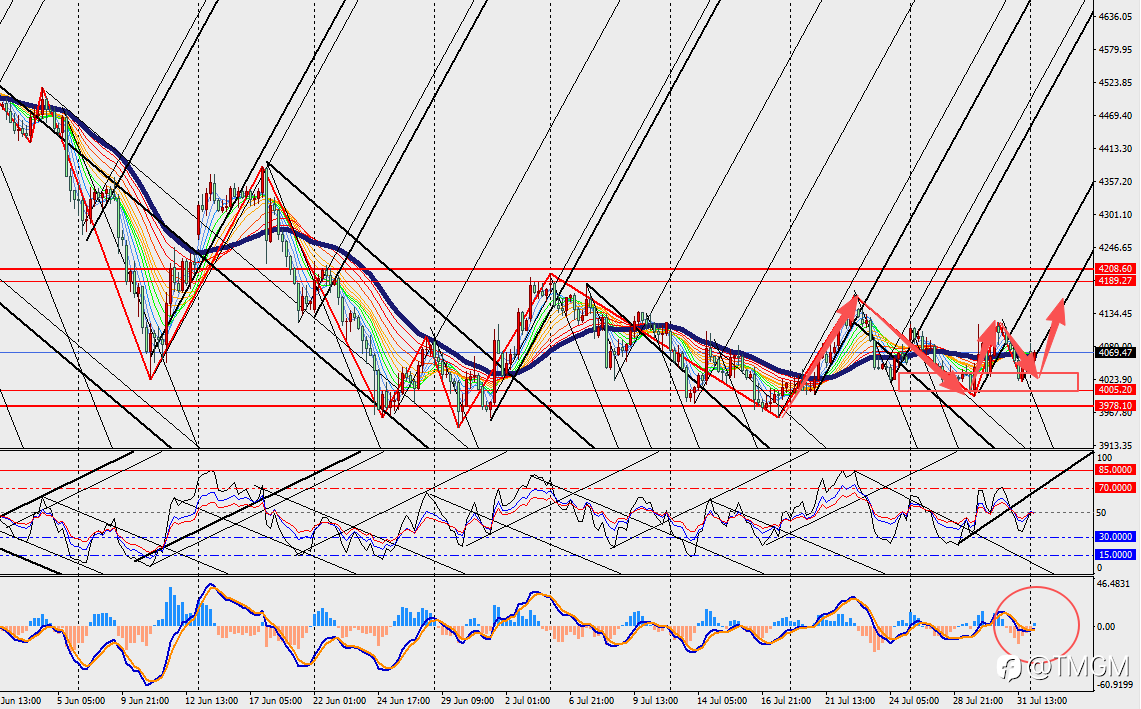The width and height of the screenshot is (1141, 709).
Task: Click the 14 Jul 05:00 time label
Action: click(723, 701)
